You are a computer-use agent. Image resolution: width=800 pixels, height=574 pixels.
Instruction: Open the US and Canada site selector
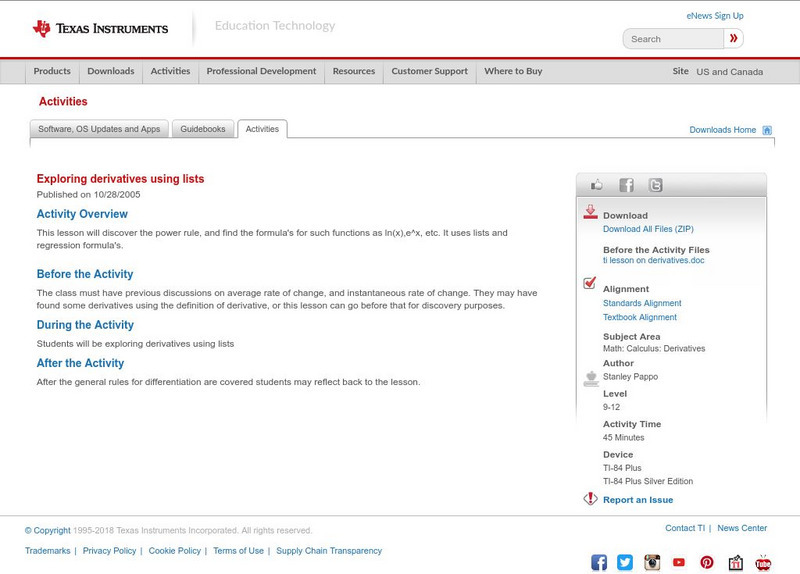tap(730, 72)
